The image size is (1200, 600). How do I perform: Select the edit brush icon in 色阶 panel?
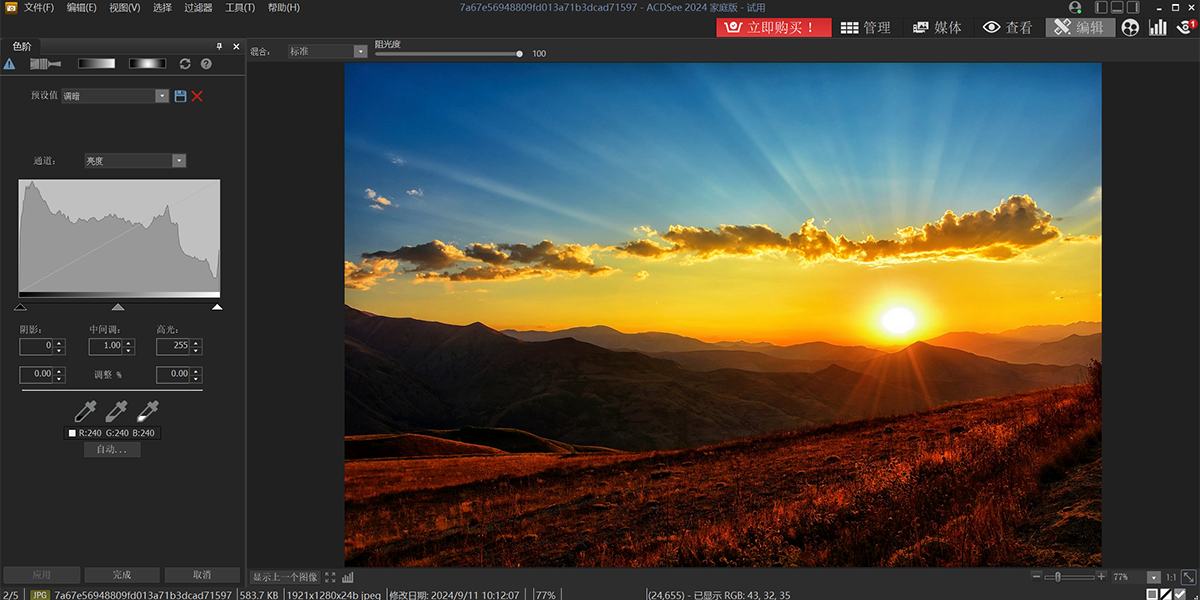[x=45, y=64]
